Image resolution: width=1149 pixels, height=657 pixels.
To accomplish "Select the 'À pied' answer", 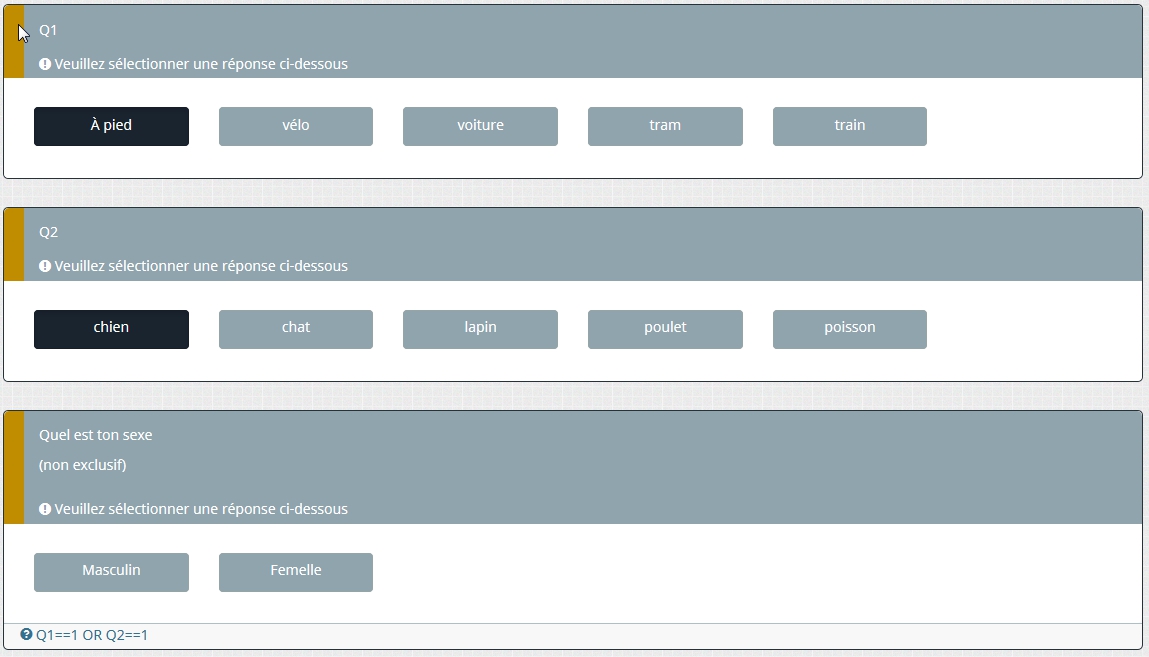I will (111, 126).
